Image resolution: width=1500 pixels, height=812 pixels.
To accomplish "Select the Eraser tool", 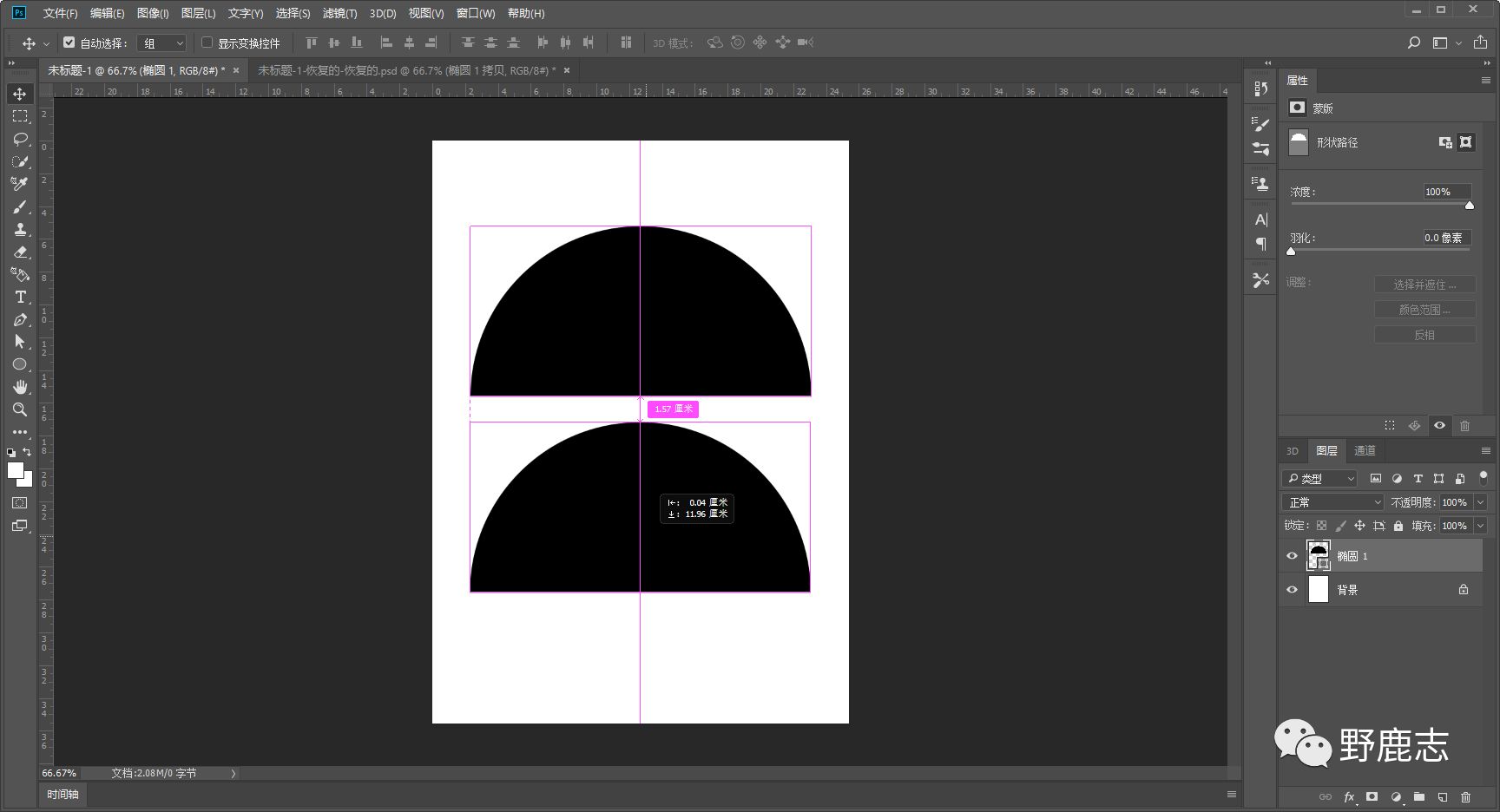I will coord(20,252).
